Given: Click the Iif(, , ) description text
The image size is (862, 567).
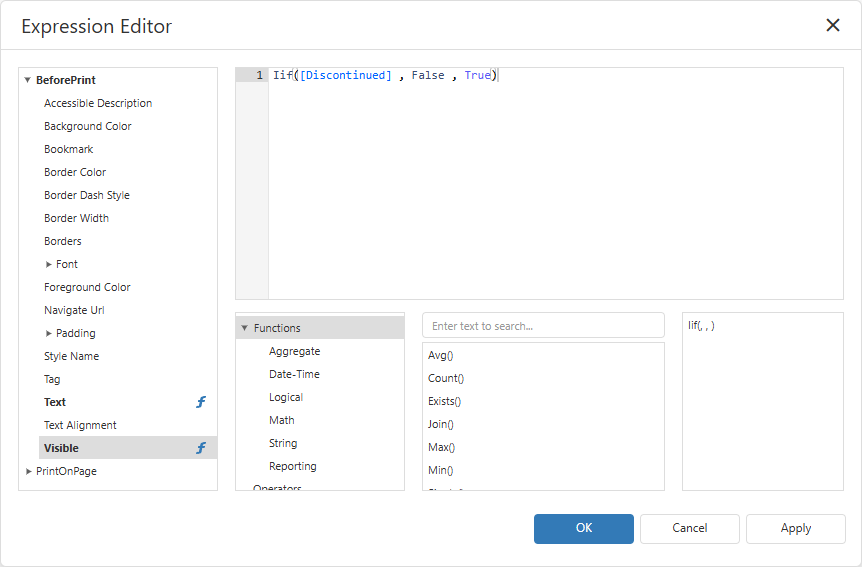Looking at the screenshot, I should [701, 326].
